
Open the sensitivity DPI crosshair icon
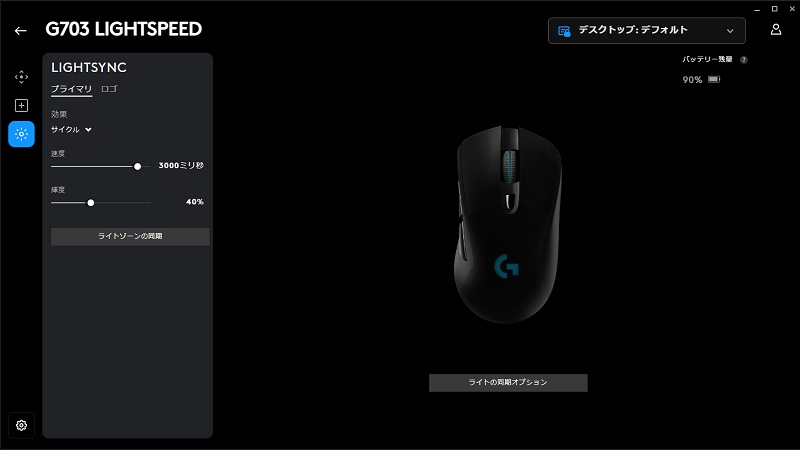tap(21, 77)
